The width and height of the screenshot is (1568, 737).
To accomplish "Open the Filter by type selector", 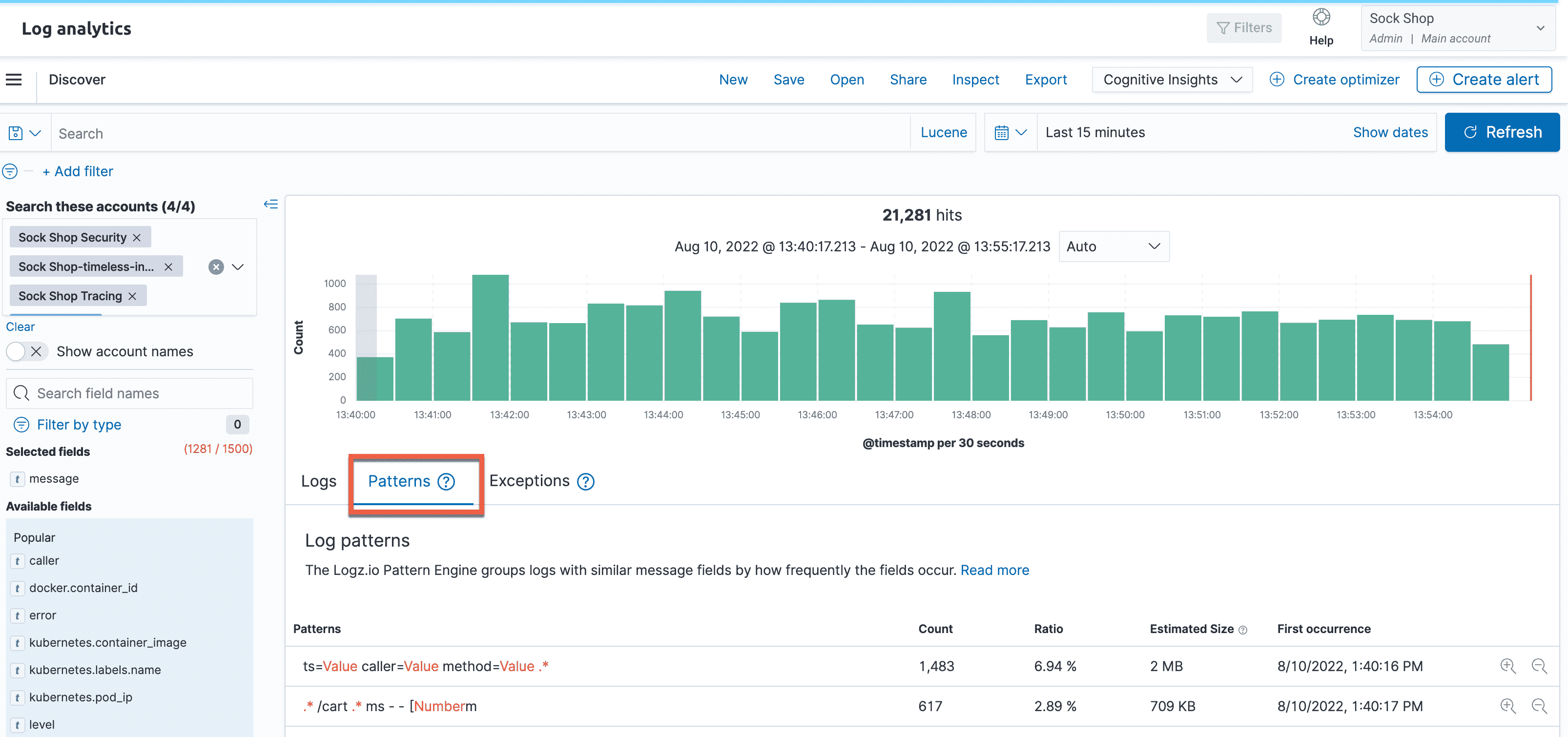I will (x=79, y=425).
